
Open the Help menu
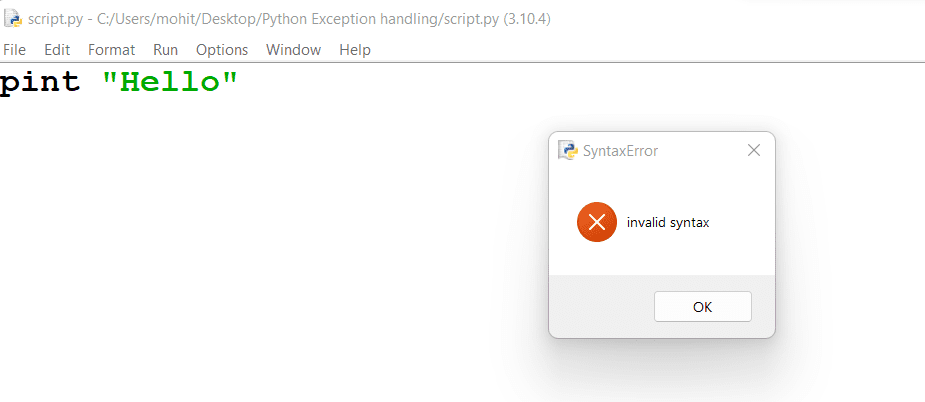tap(355, 50)
